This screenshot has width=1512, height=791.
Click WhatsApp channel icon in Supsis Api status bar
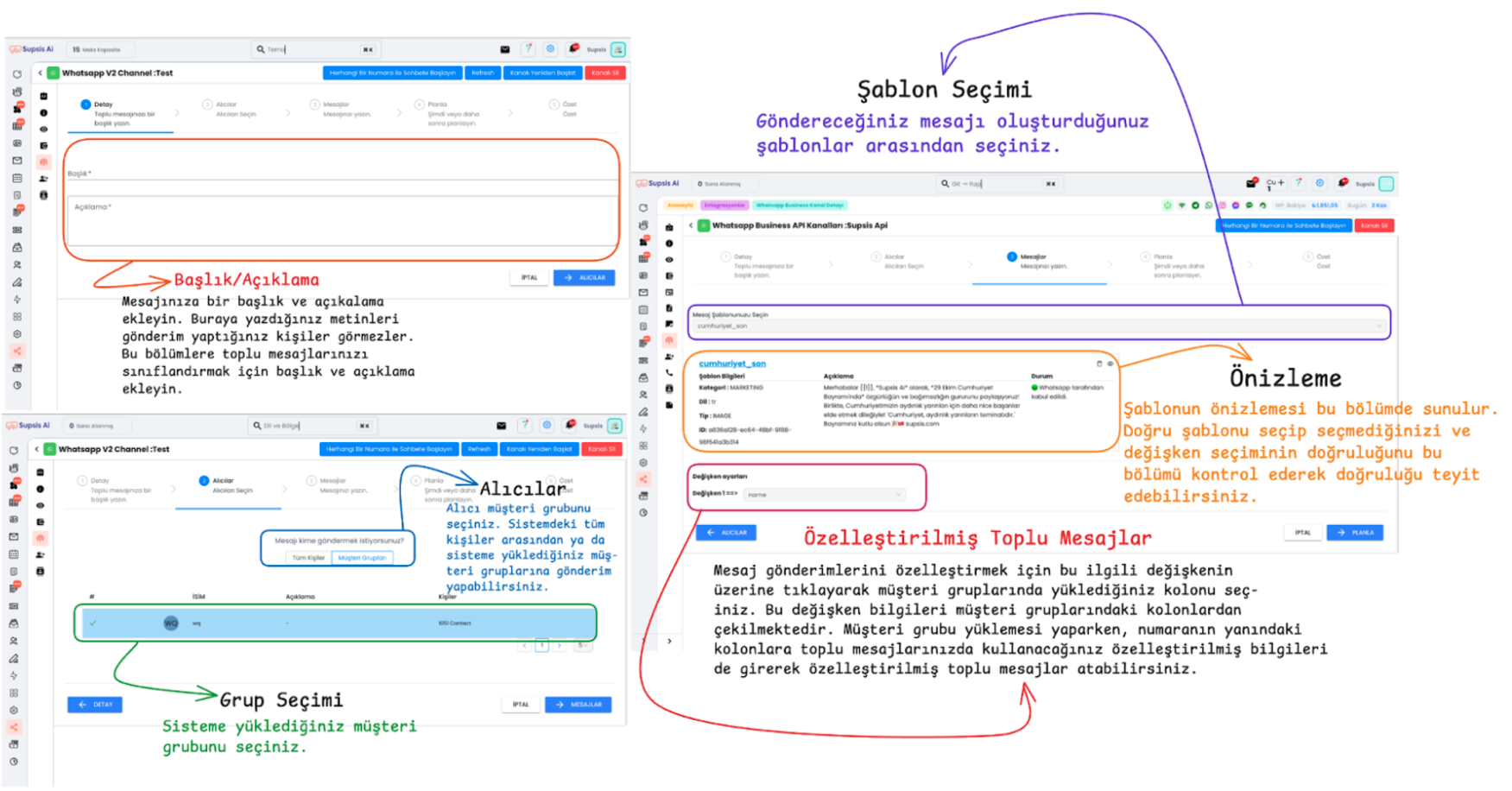(x=1209, y=206)
